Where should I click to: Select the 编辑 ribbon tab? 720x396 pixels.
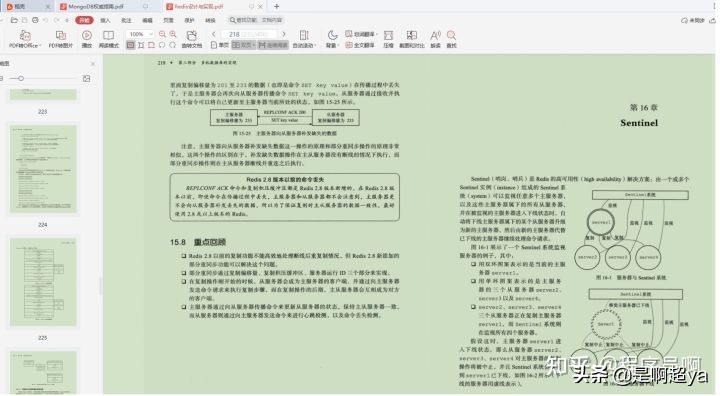[147, 20]
